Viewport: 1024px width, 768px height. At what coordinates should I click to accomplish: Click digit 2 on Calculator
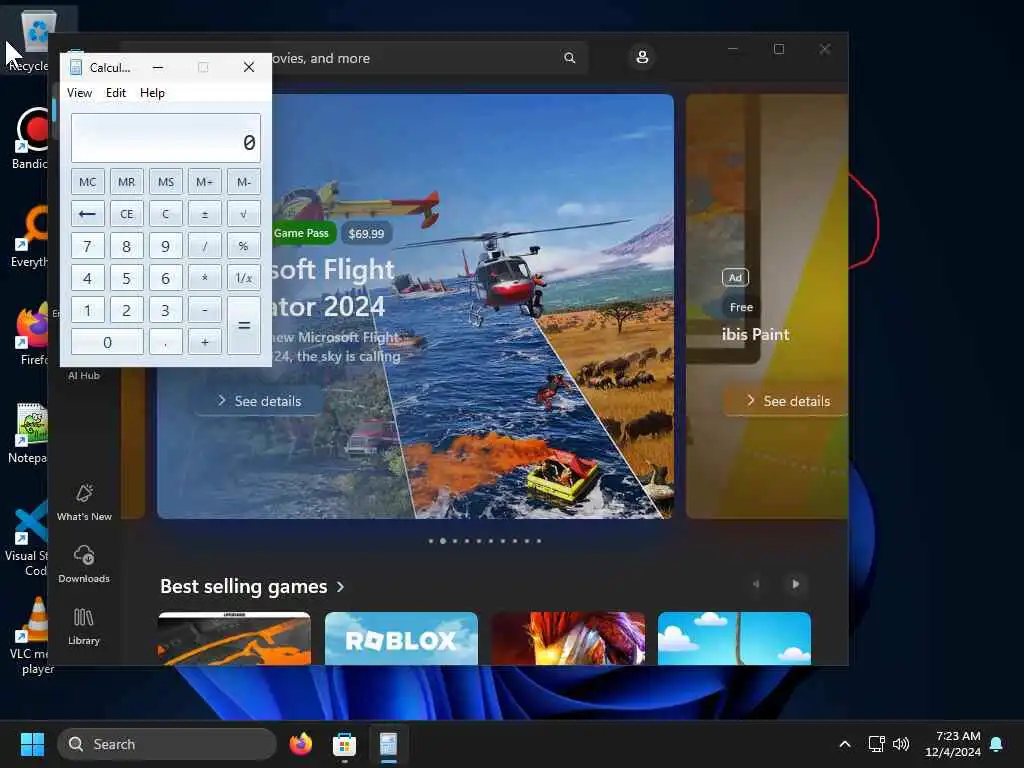point(127,310)
